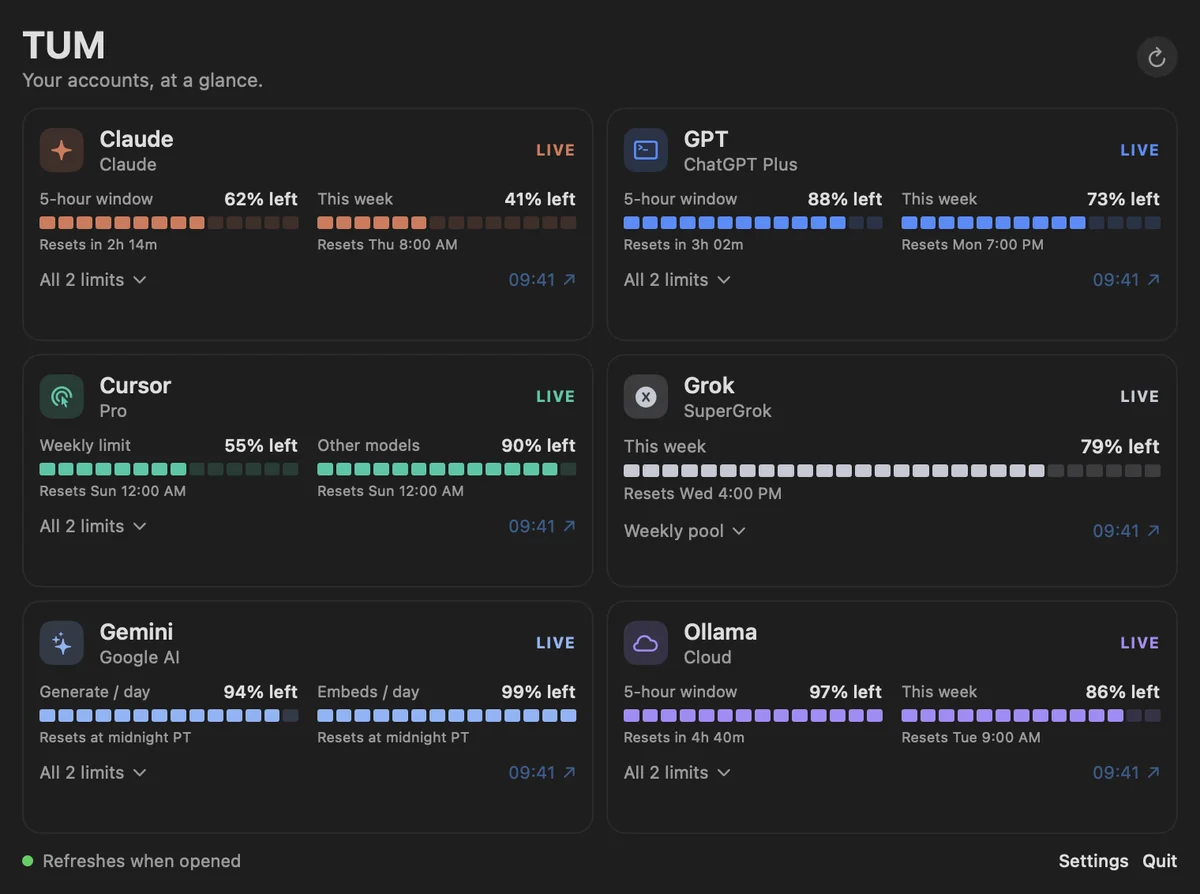The image size is (1200, 894).
Task: Expand All 2 limits in Gemini card
Action: (x=93, y=772)
